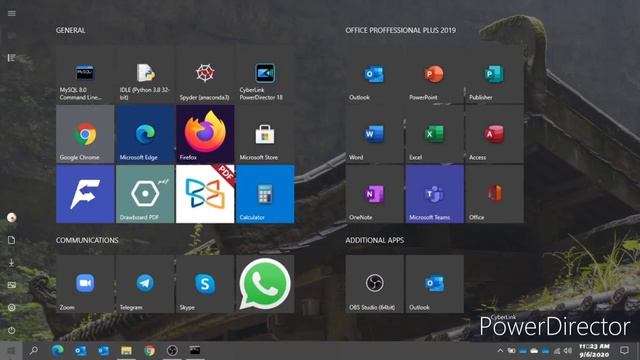Open the Power options button
640x360 pixels.
[11, 330]
